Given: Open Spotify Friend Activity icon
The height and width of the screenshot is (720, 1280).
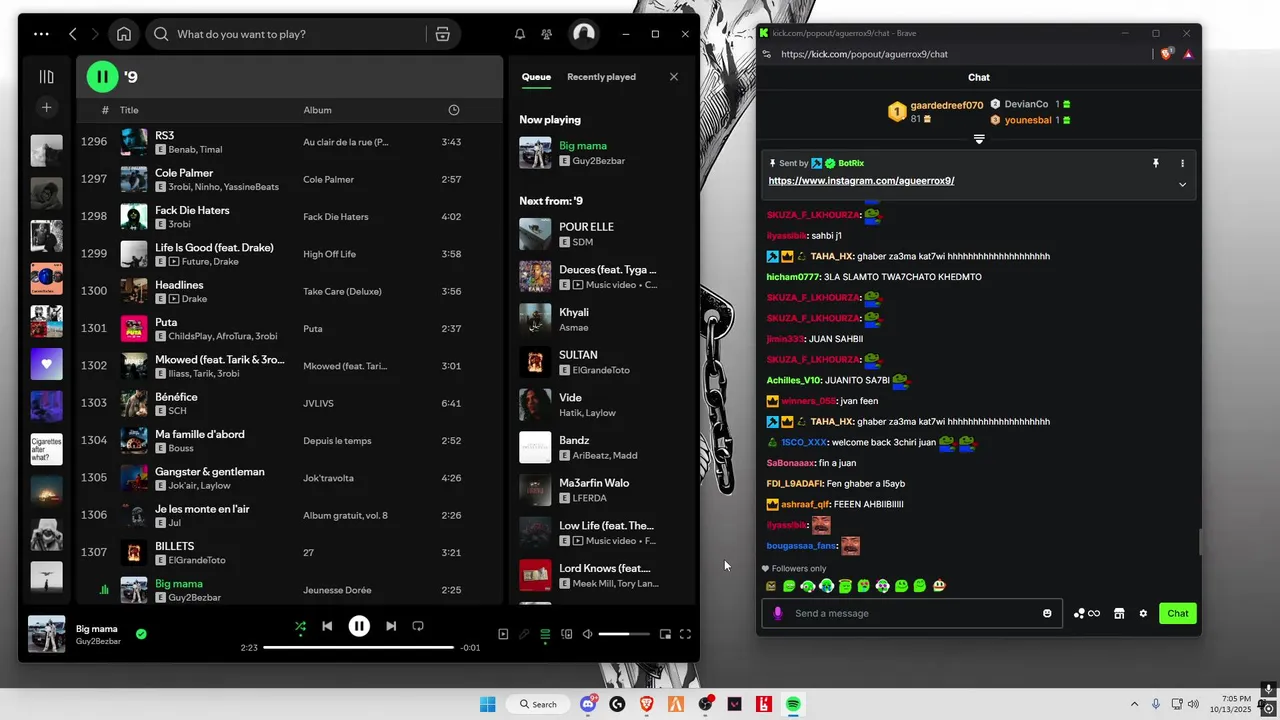Looking at the screenshot, I should 546,34.
